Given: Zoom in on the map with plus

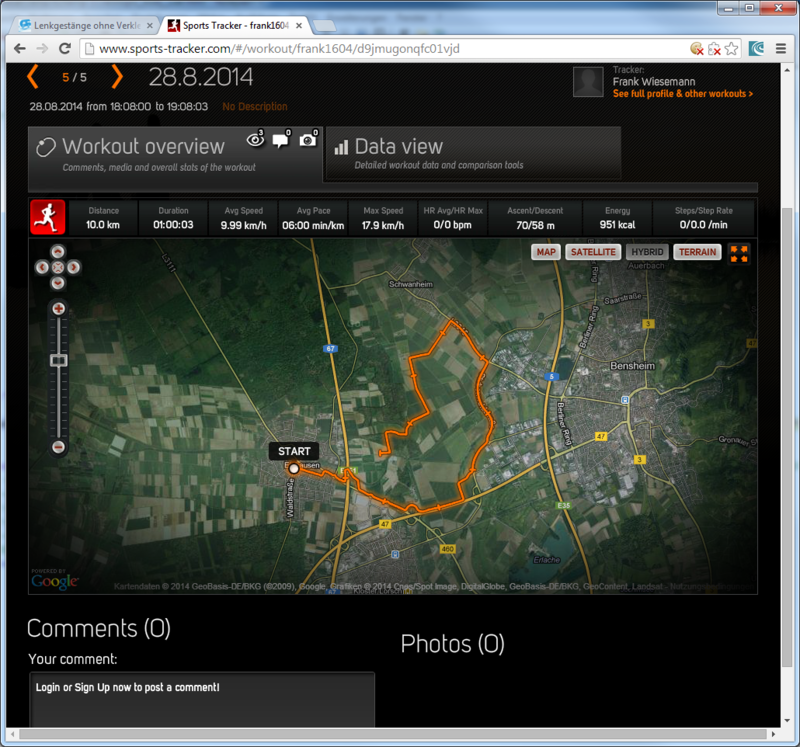Looking at the screenshot, I should pos(59,309).
